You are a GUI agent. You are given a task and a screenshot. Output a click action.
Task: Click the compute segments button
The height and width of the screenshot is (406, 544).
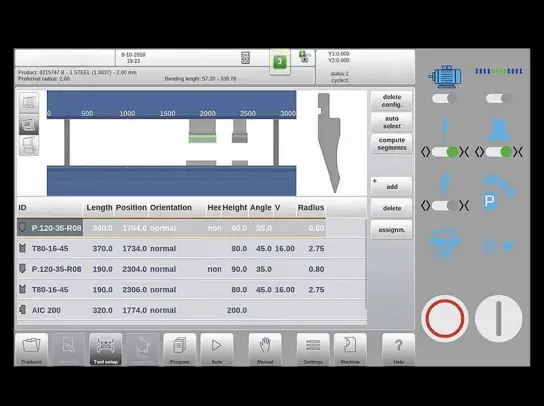pos(392,144)
